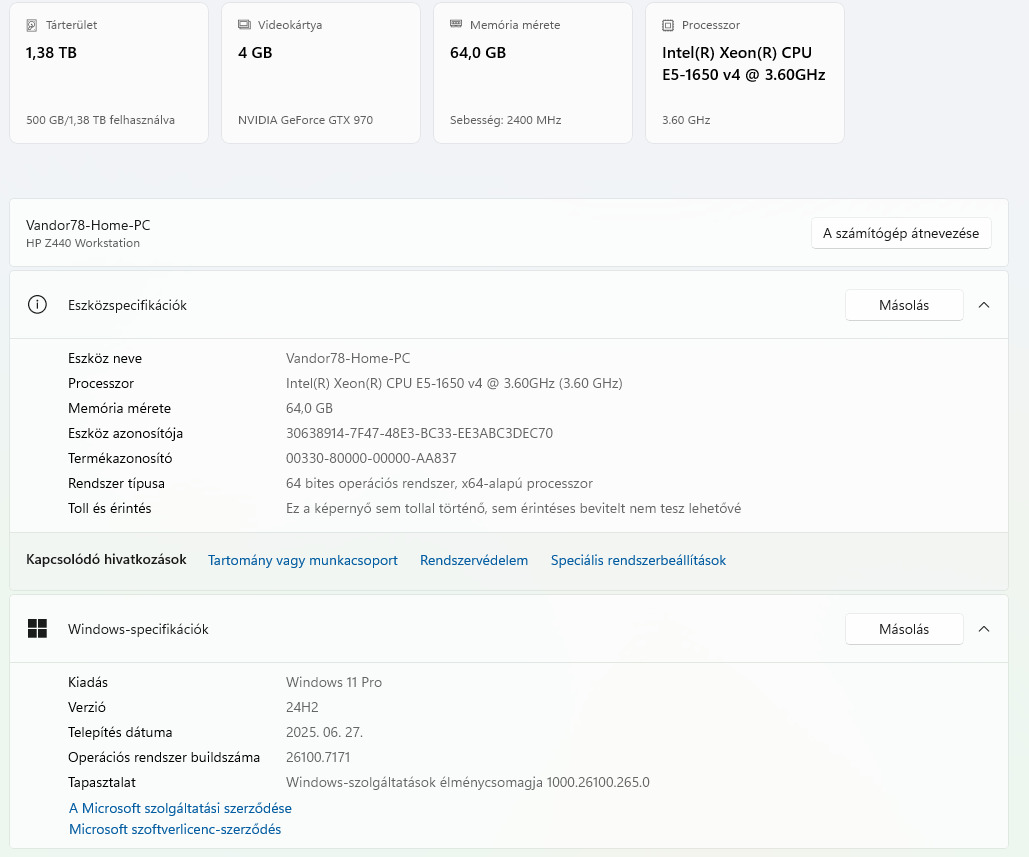Open Microsoft szoftverlicenc-szerződés link
1029x857 pixels.
(175, 829)
